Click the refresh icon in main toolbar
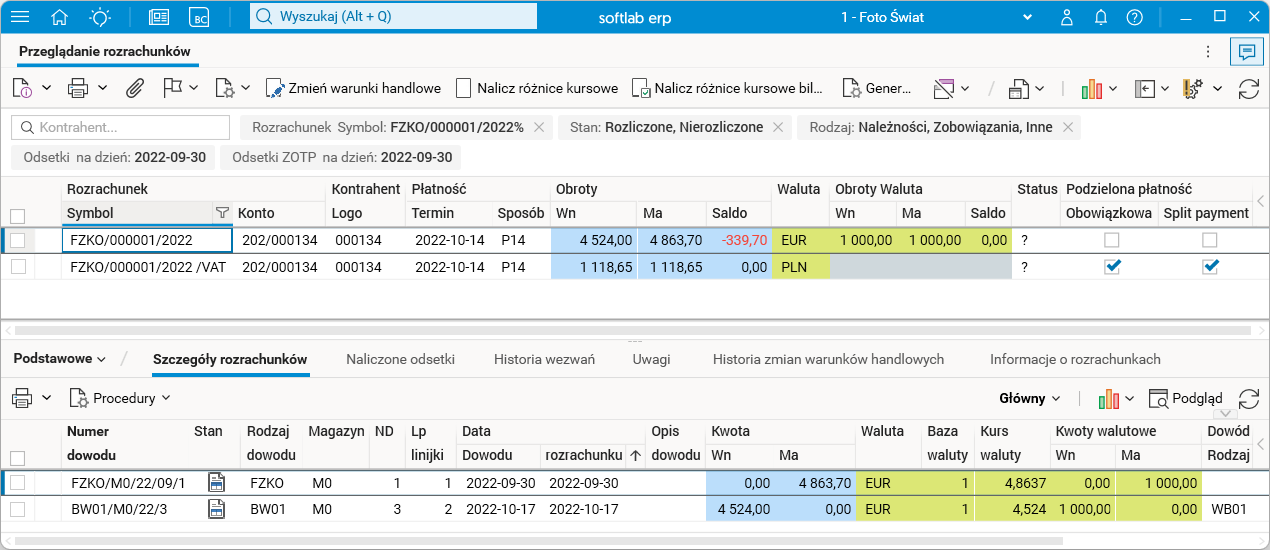Viewport: 1270px width, 550px height. [x=1248, y=88]
